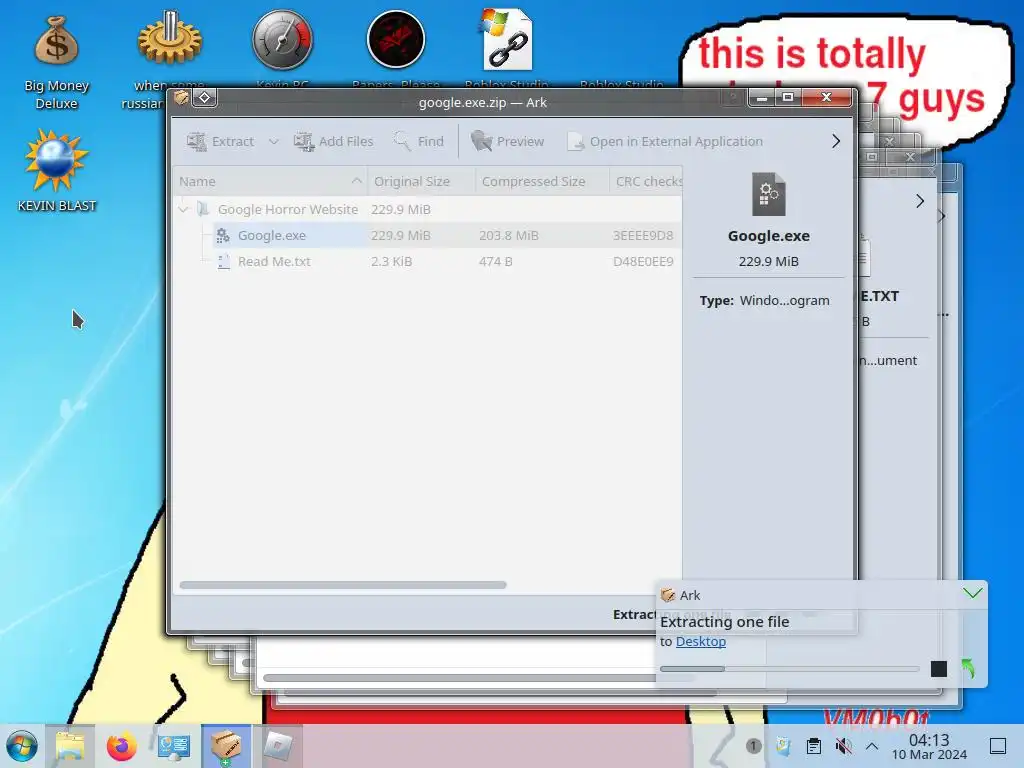The image size is (1024, 768).
Task: Collapse the Ark notification with the green chevron
Action: click(x=972, y=593)
